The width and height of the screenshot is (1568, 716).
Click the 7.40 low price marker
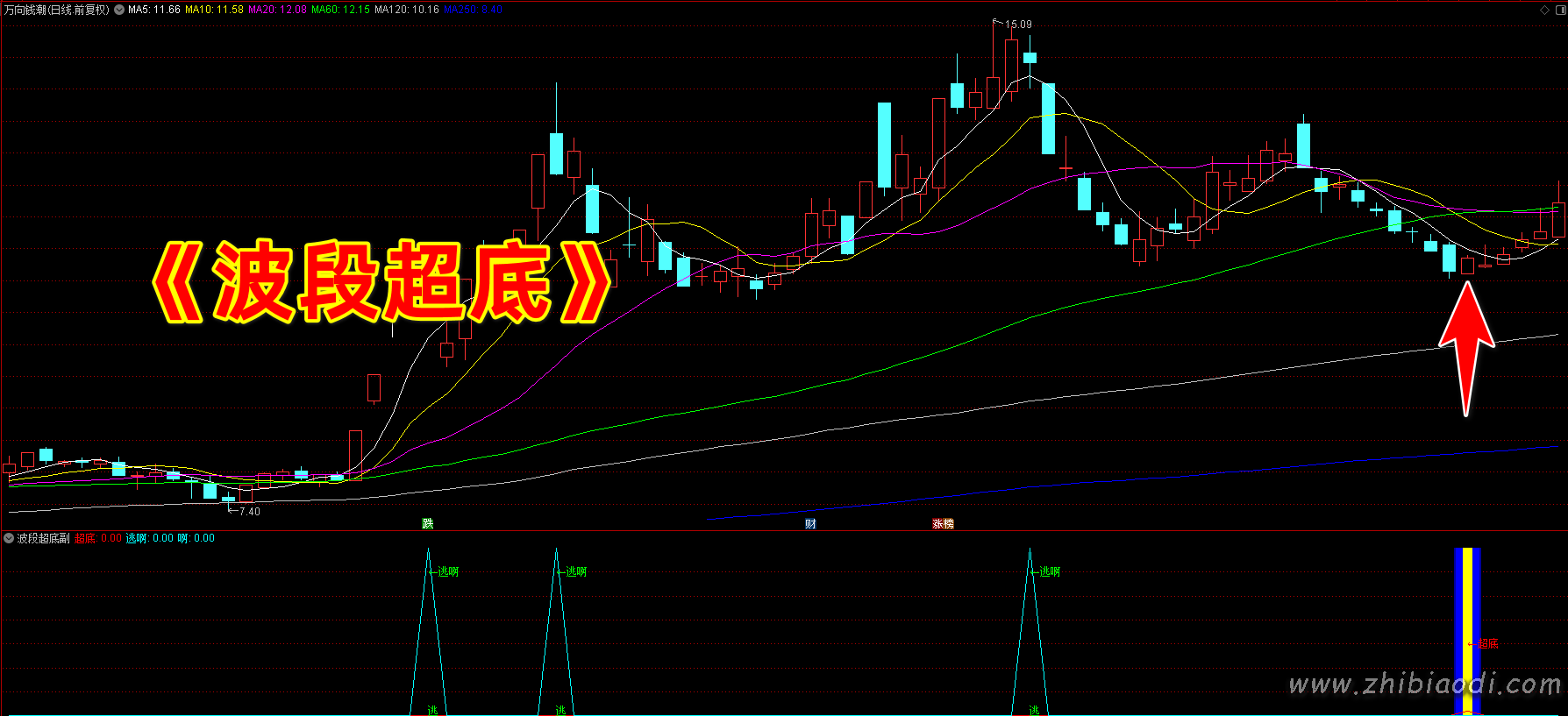(x=249, y=511)
